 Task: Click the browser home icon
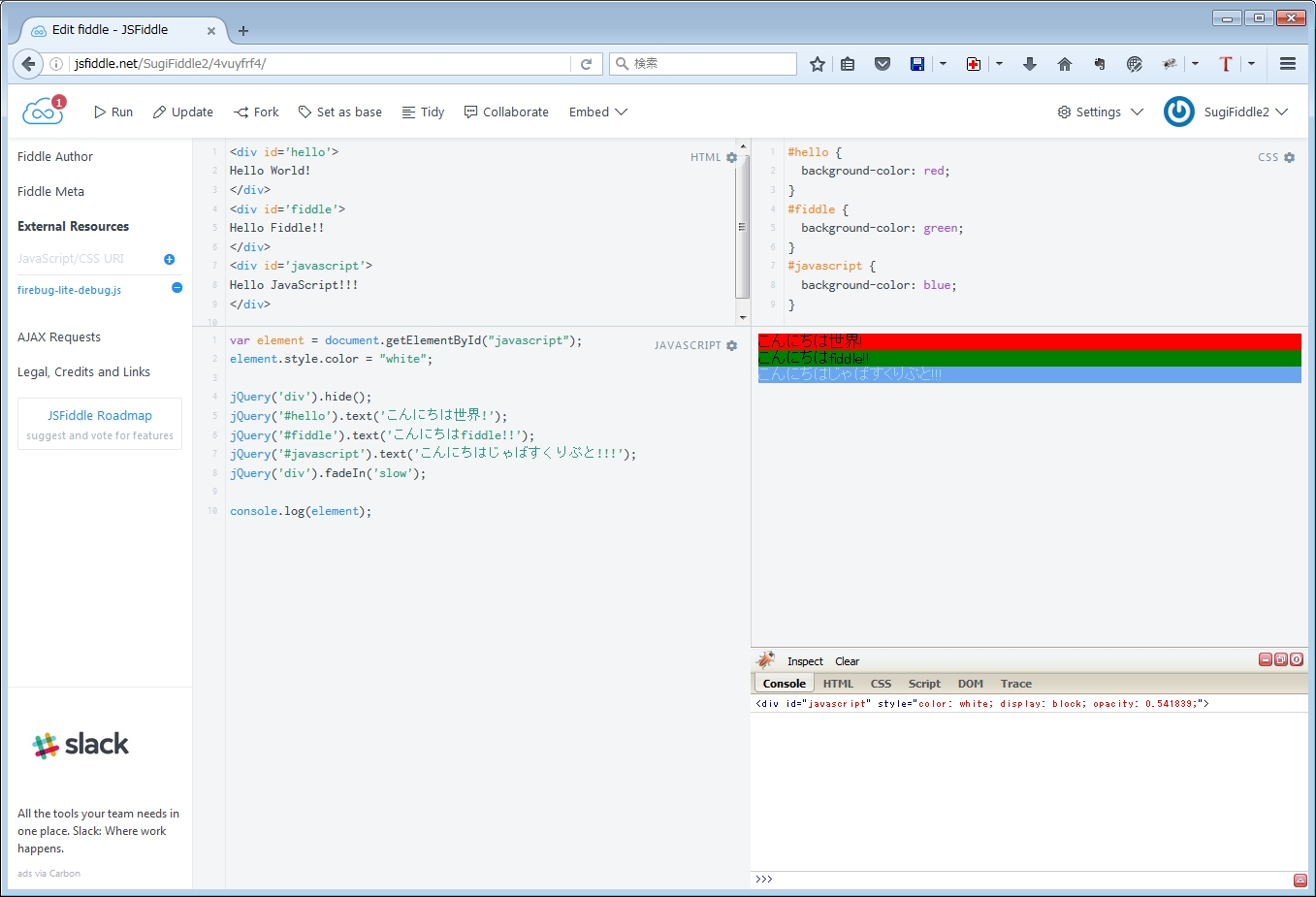(1064, 64)
